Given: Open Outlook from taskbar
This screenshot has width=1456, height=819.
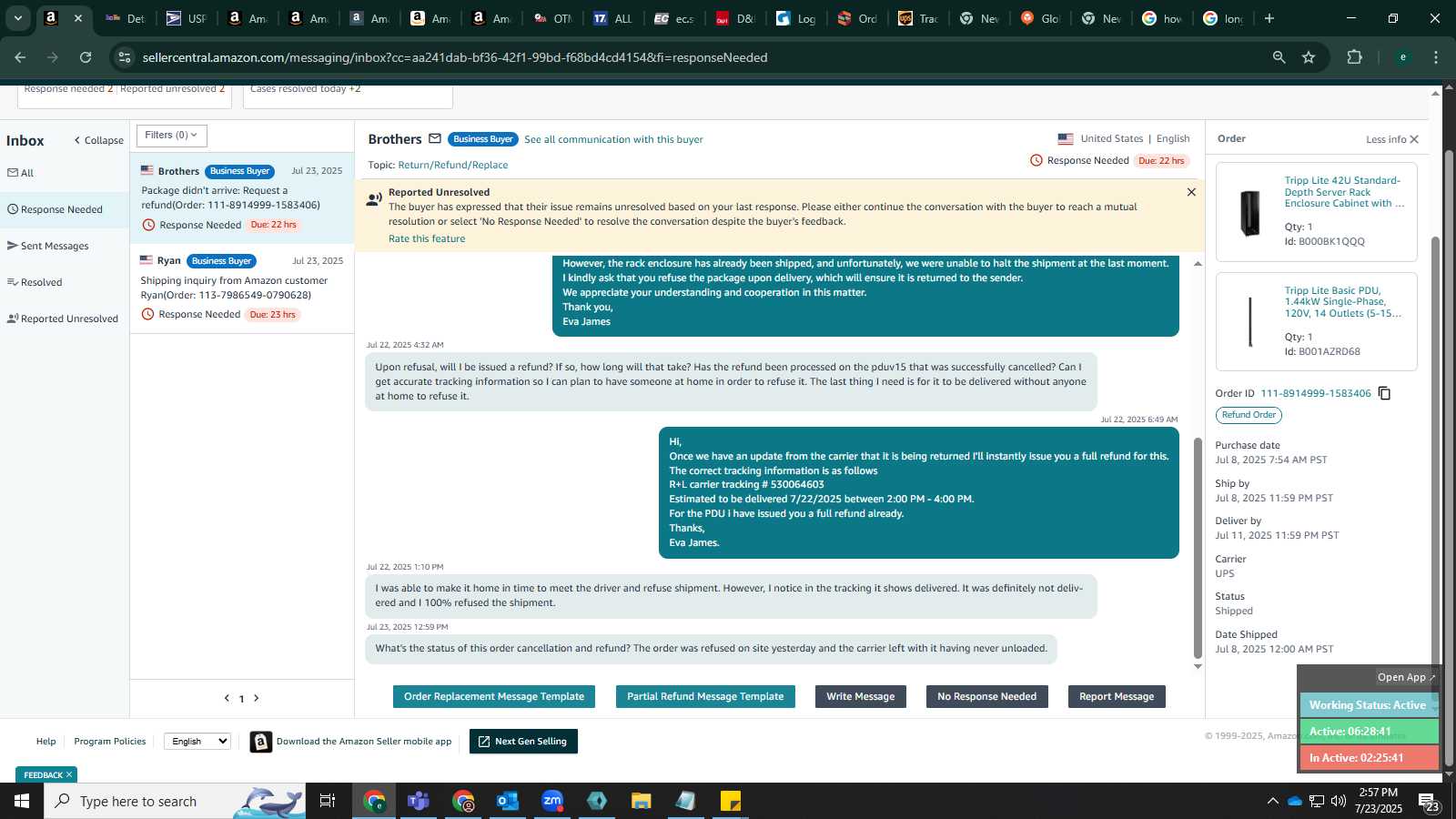Looking at the screenshot, I should 508,801.
